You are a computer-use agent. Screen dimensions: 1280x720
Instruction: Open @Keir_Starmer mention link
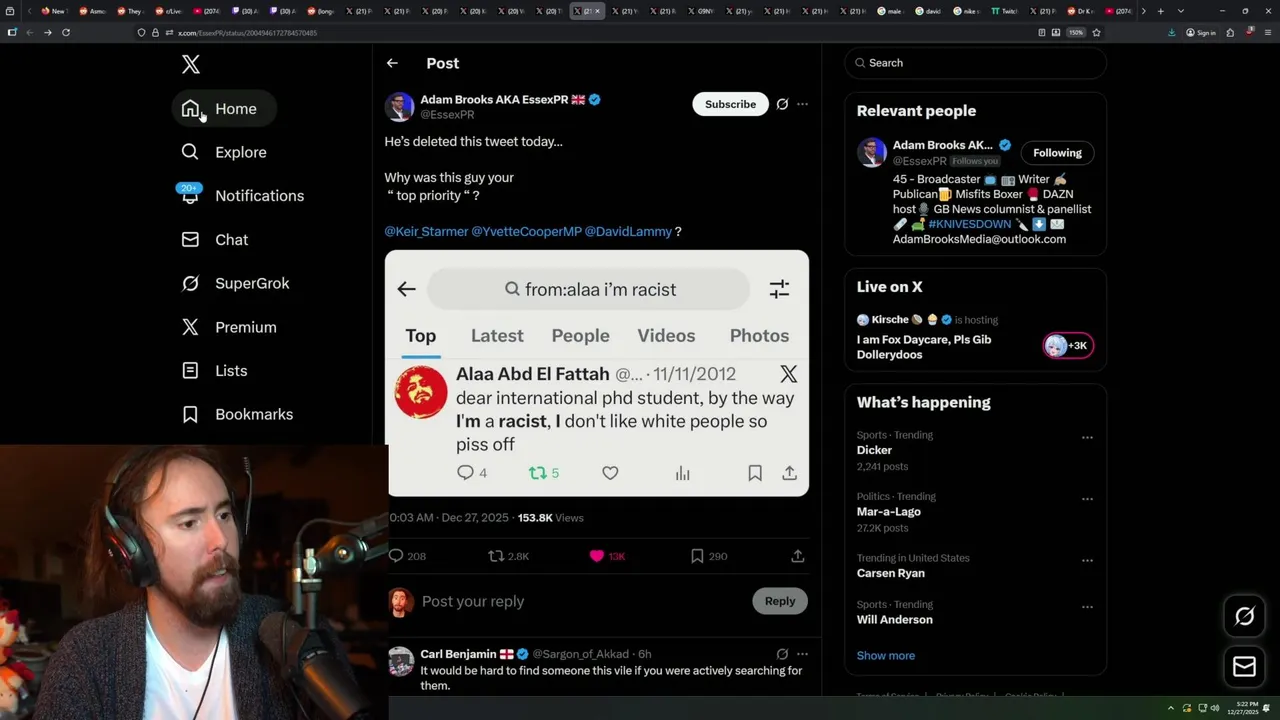click(426, 231)
